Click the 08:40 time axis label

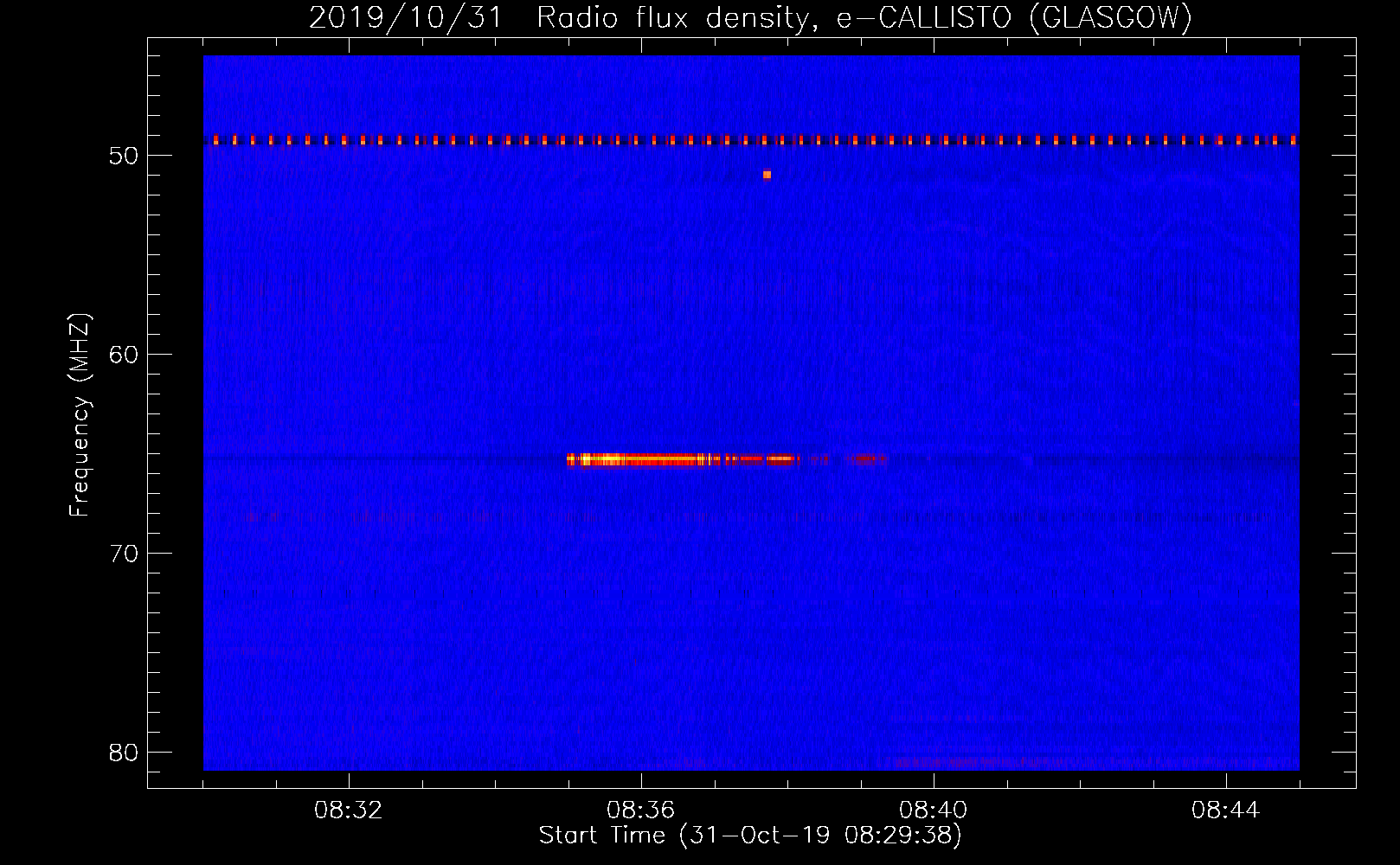pyautogui.click(x=934, y=811)
